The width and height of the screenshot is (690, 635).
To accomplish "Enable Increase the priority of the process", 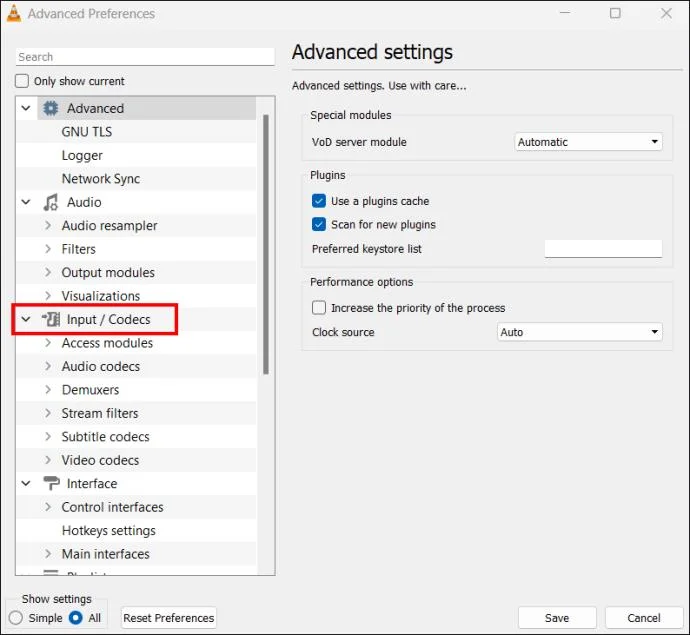I will (x=319, y=308).
